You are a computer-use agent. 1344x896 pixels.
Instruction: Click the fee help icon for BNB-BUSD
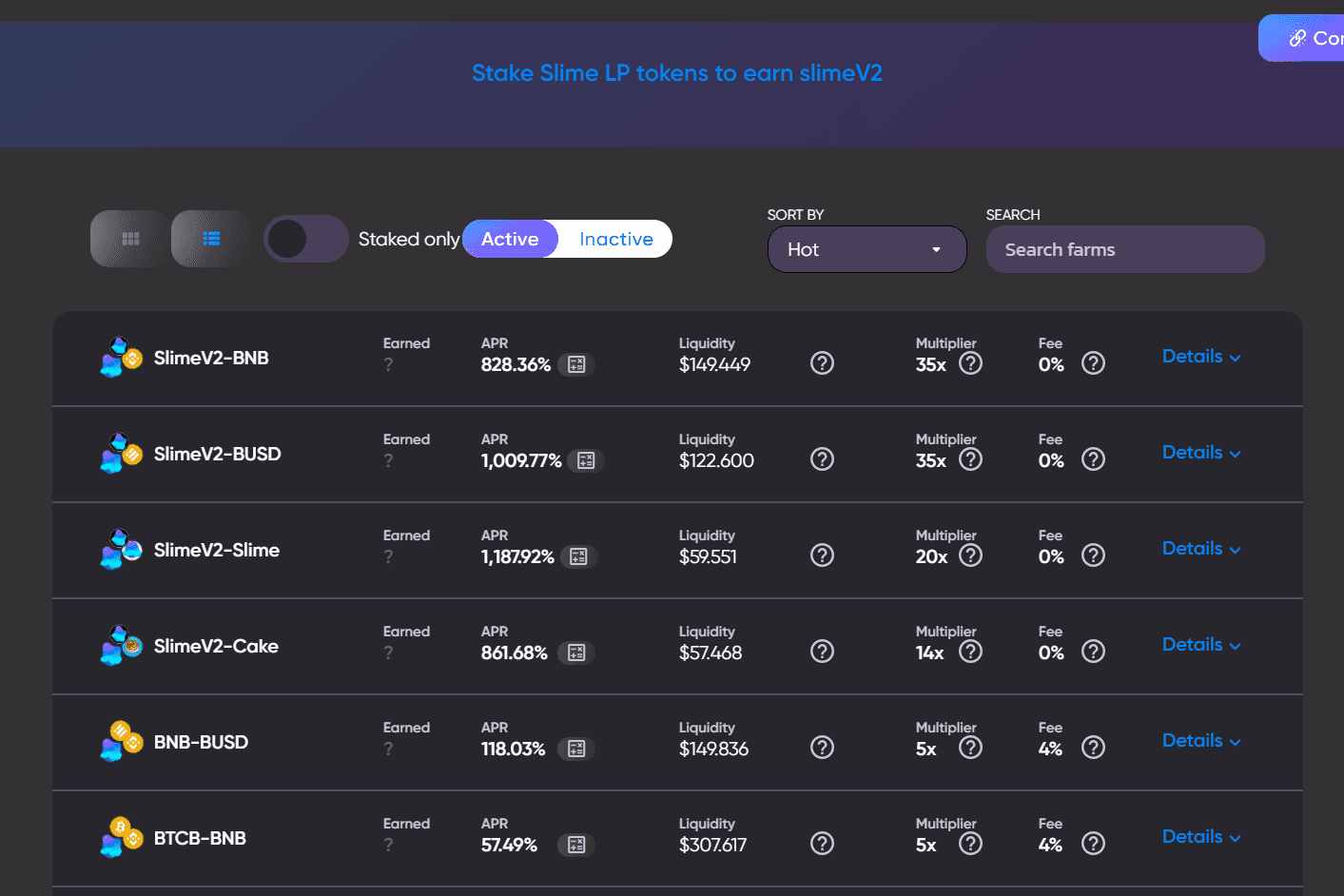pos(1093,748)
